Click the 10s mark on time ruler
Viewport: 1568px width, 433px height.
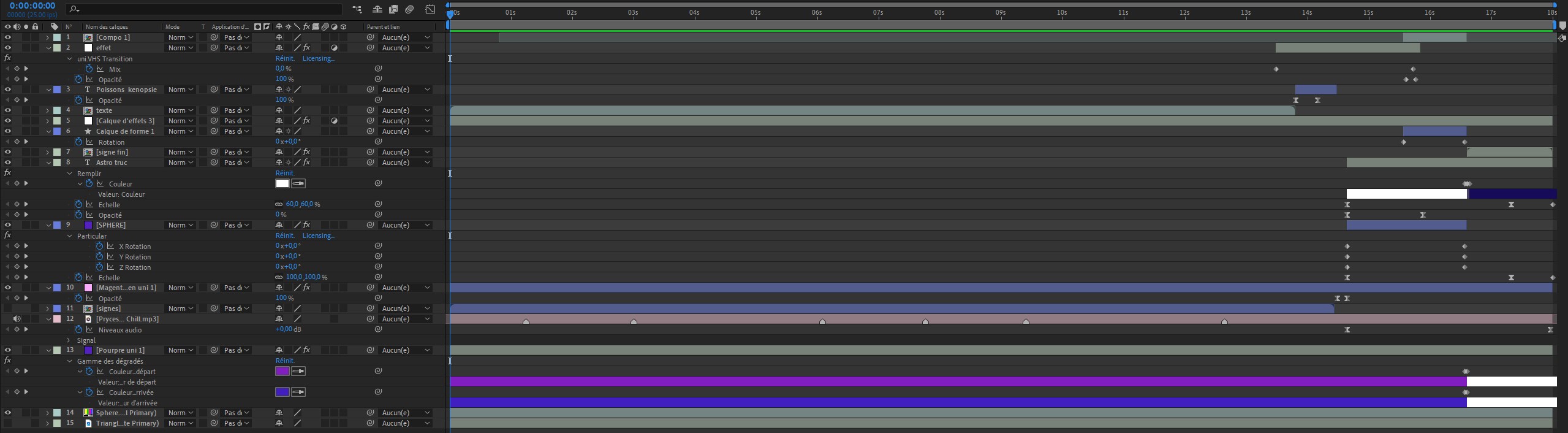1062,12
